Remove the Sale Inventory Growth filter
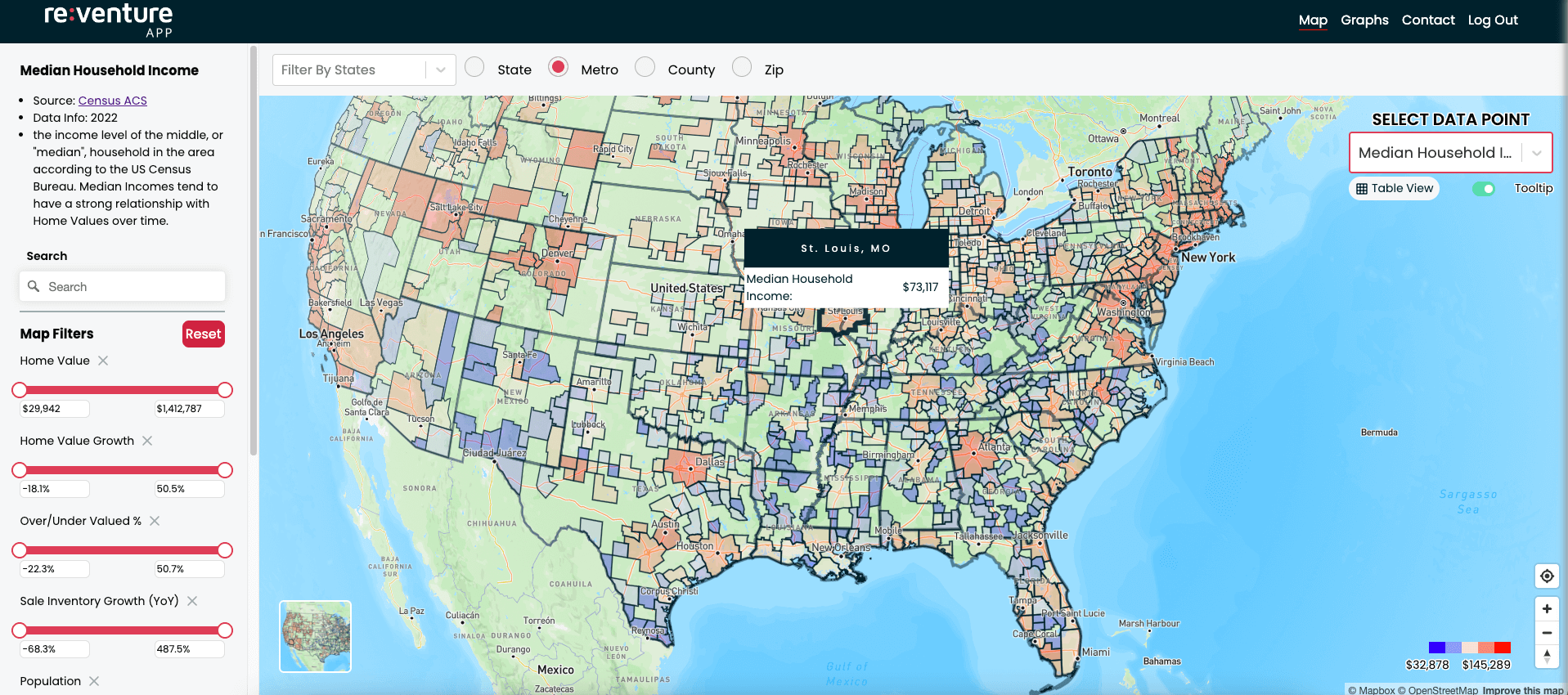This screenshot has height=695, width=1568. pyautogui.click(x=192, y=601)
